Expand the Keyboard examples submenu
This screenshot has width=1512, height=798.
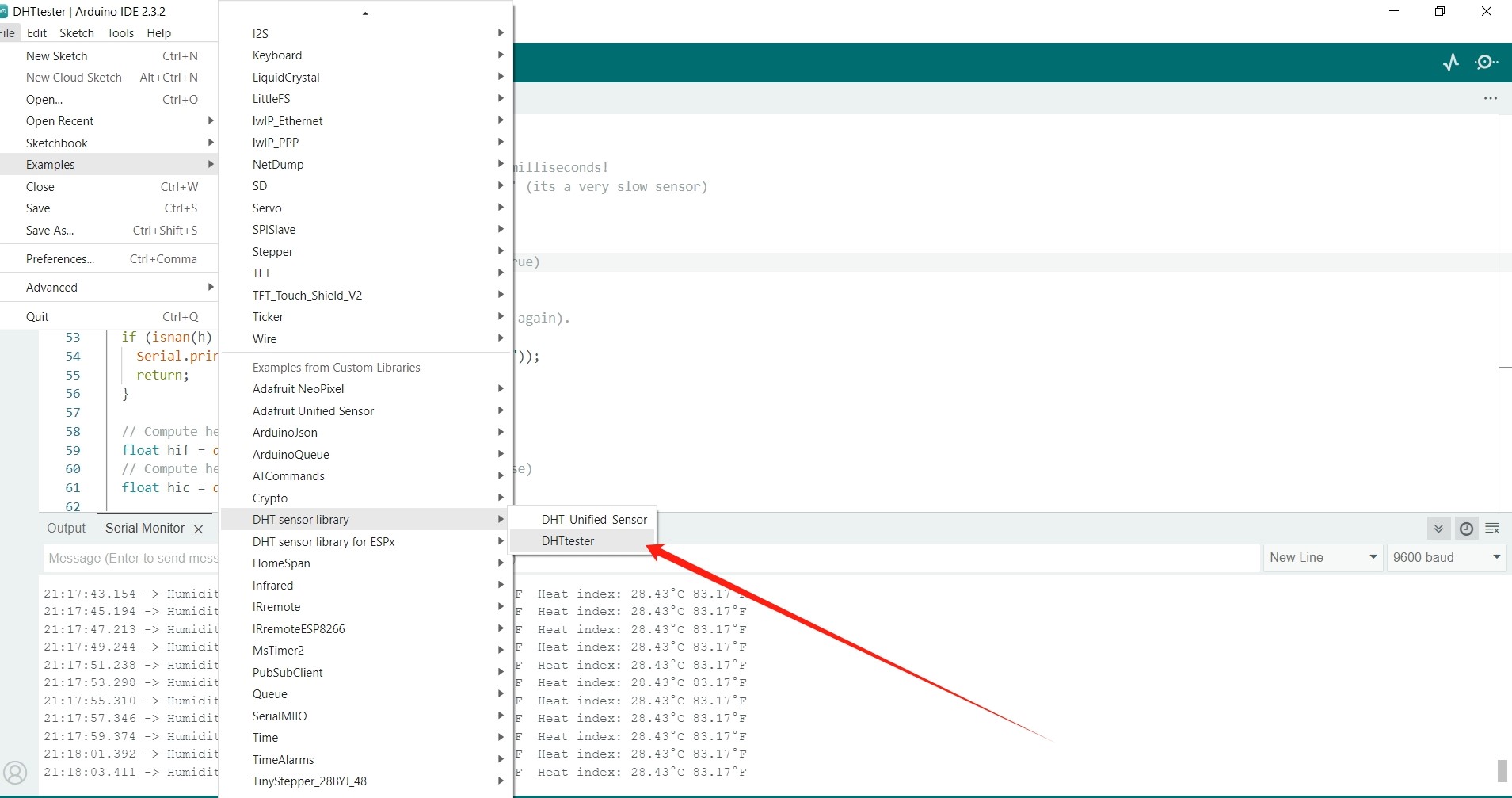[x=366, y=55]
